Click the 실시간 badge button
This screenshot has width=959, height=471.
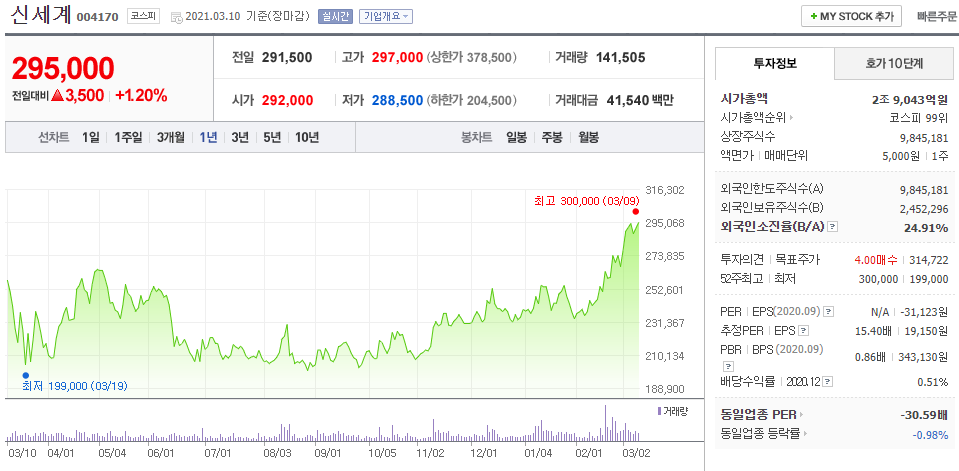click(x=335, y=17)
